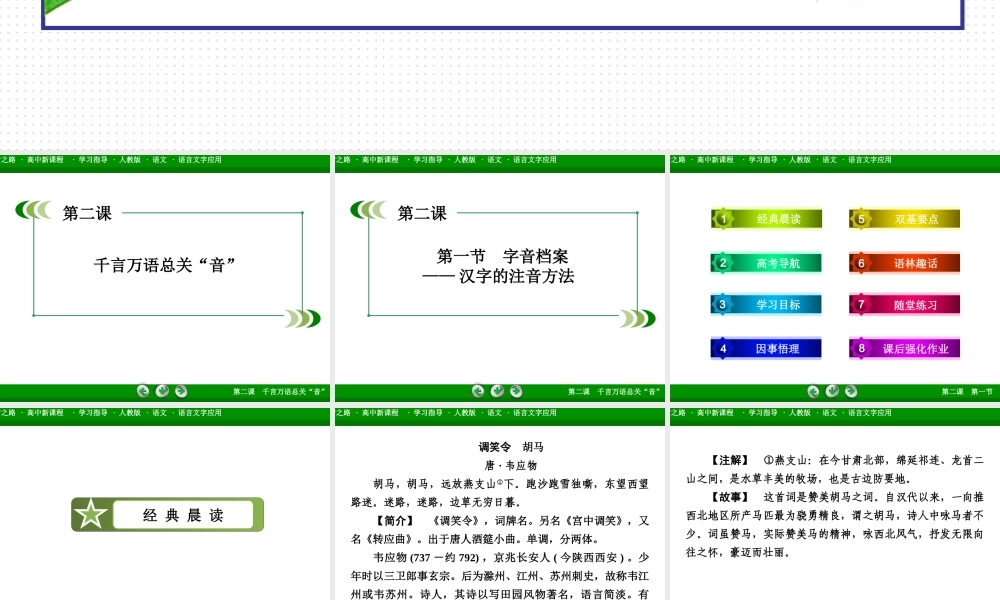Select the 课后强化作业 button numbered 8
1000x600 pixels.
[x=904, y=348]
